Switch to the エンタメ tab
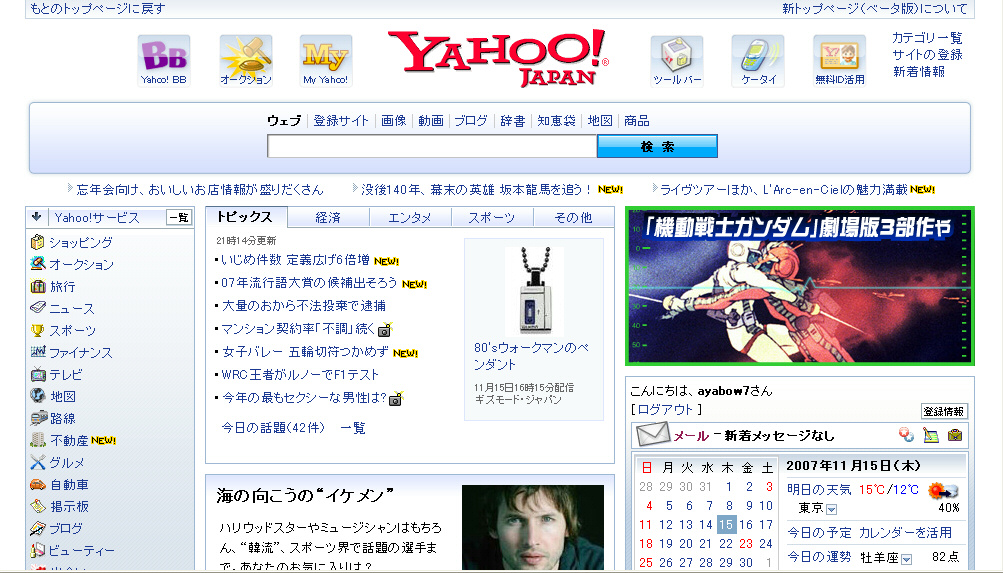This screenshot has height=573, width=1003. [410, 217]
